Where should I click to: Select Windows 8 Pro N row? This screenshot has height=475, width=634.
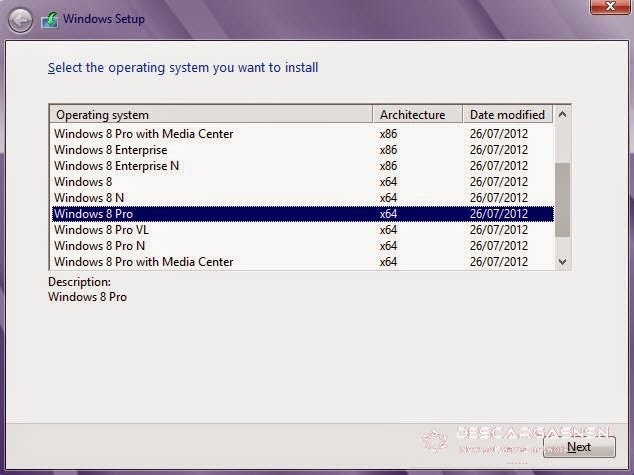pyautogui.click(x=302, y=246)
